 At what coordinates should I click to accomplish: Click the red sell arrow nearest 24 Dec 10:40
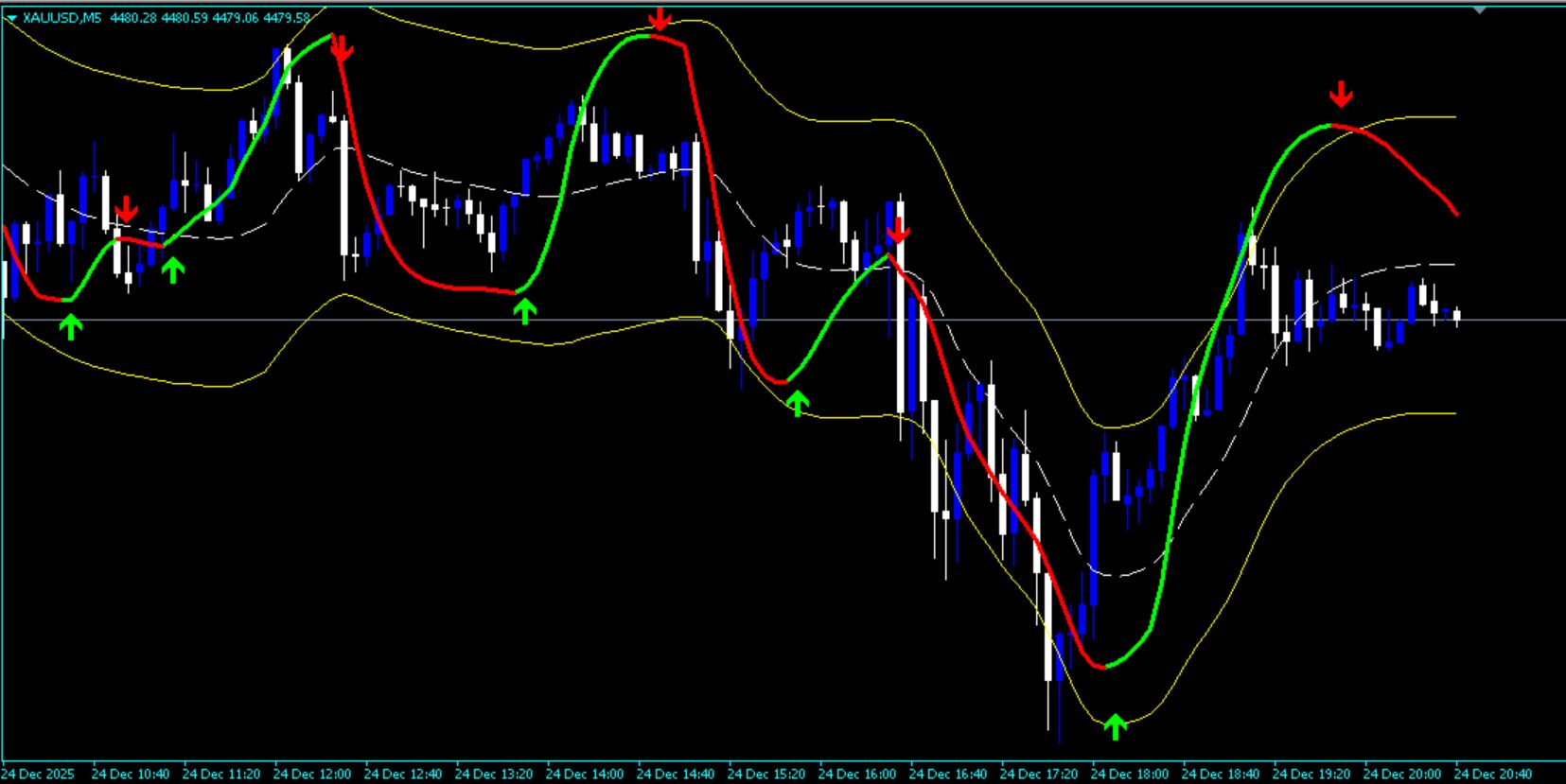tap(126, 210)
